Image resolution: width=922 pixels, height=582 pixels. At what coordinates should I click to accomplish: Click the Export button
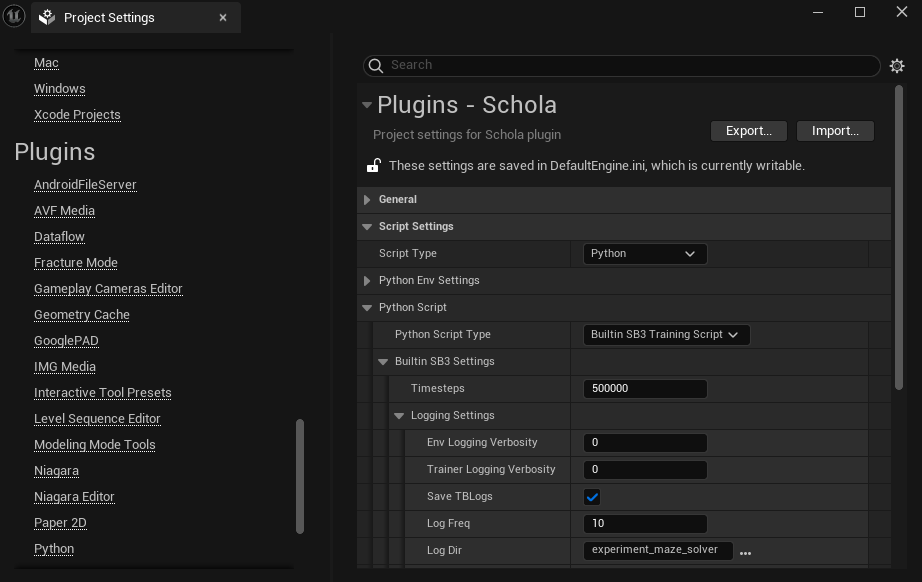pyautogui.click(x=748, y=131)
